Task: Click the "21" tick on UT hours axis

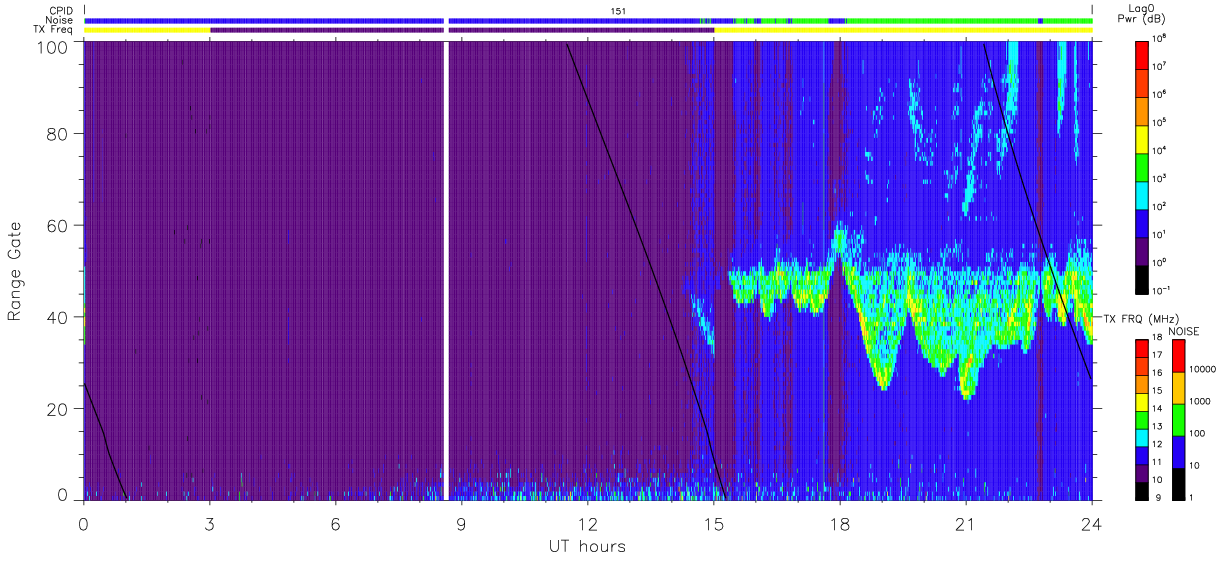Action: pos(966,523)
